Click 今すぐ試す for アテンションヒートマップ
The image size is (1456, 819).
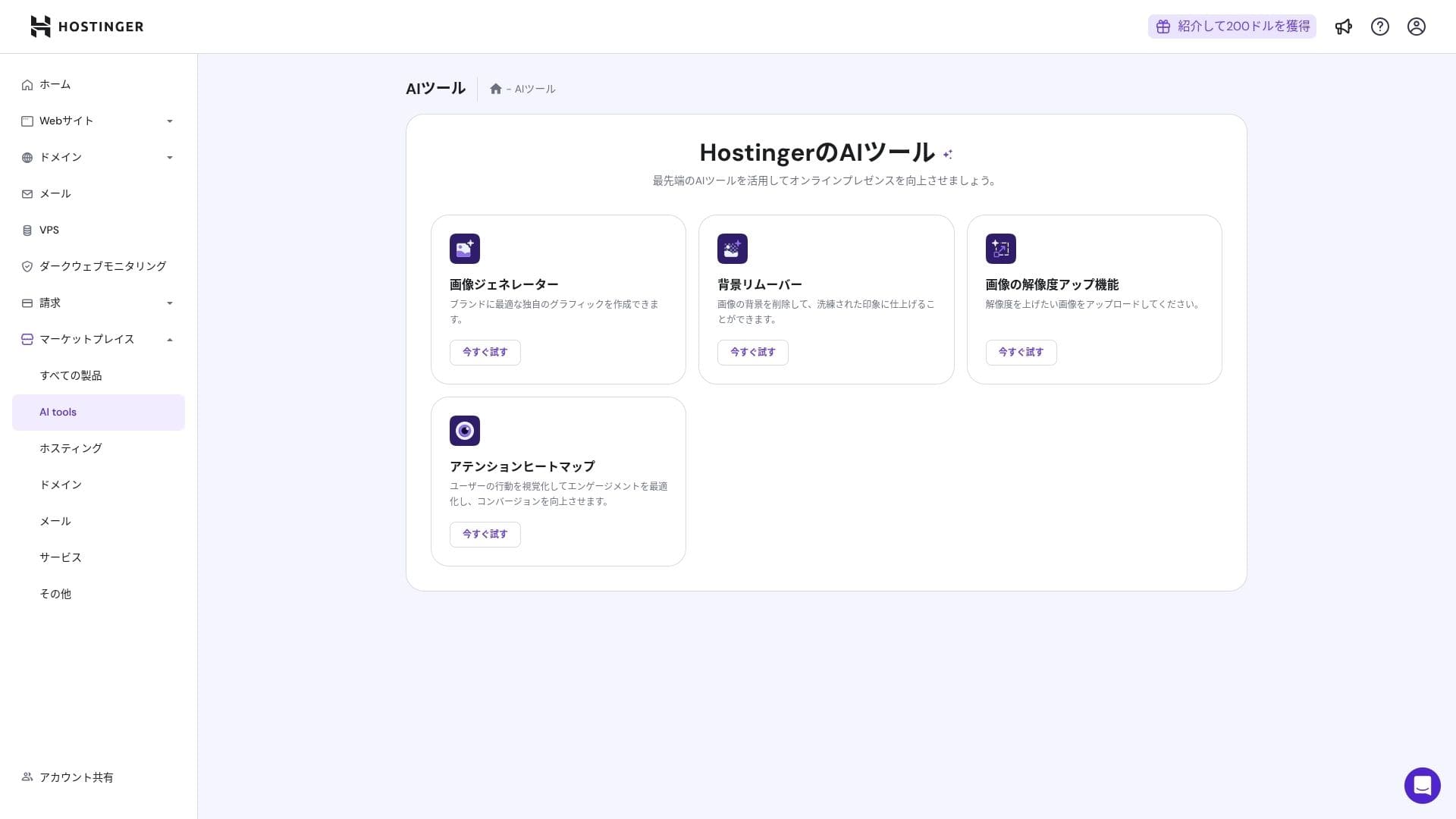pos(485,535)
